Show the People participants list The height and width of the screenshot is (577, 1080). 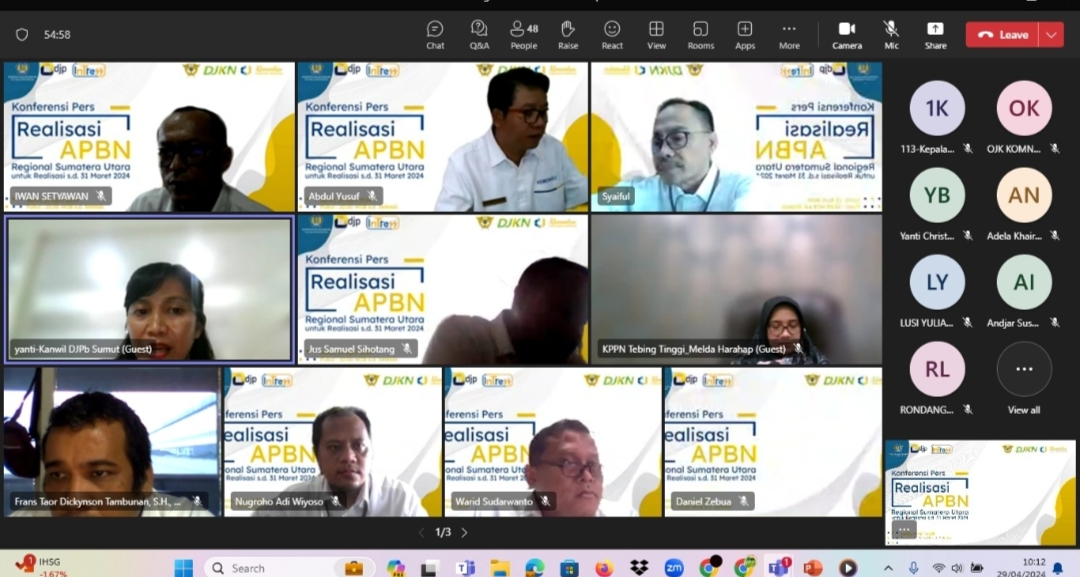[523, 34]
